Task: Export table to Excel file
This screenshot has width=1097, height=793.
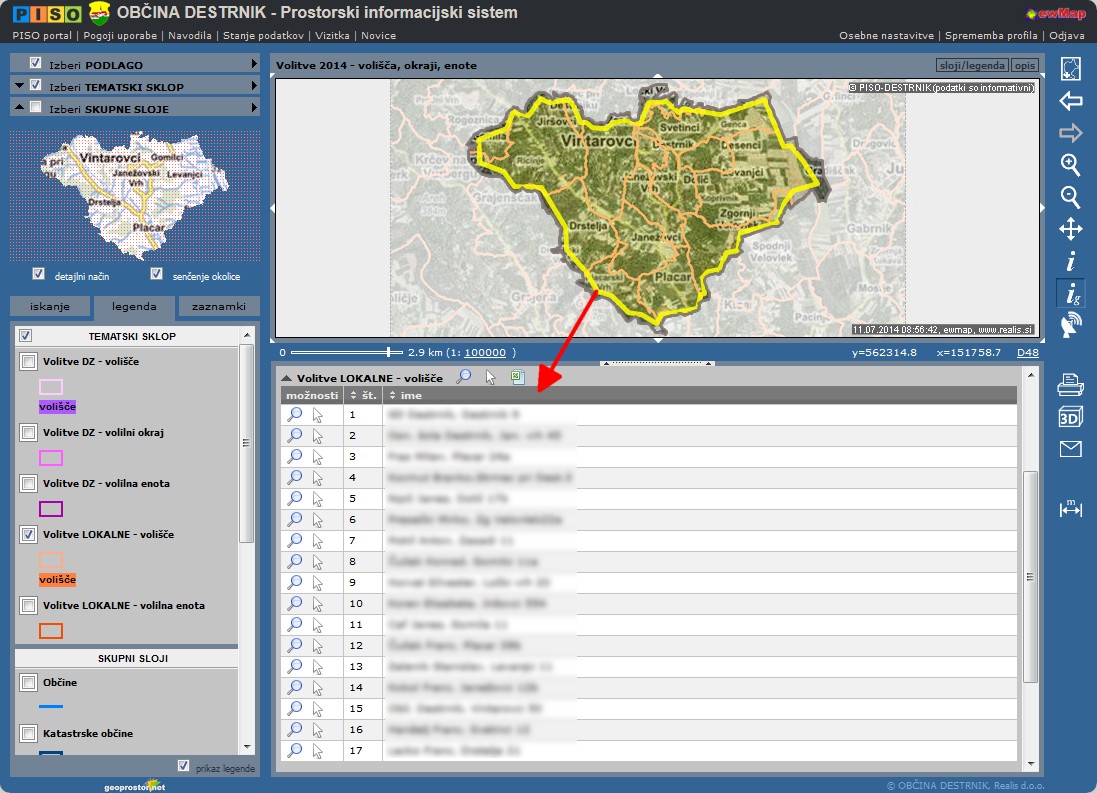Action: point(518,377)
